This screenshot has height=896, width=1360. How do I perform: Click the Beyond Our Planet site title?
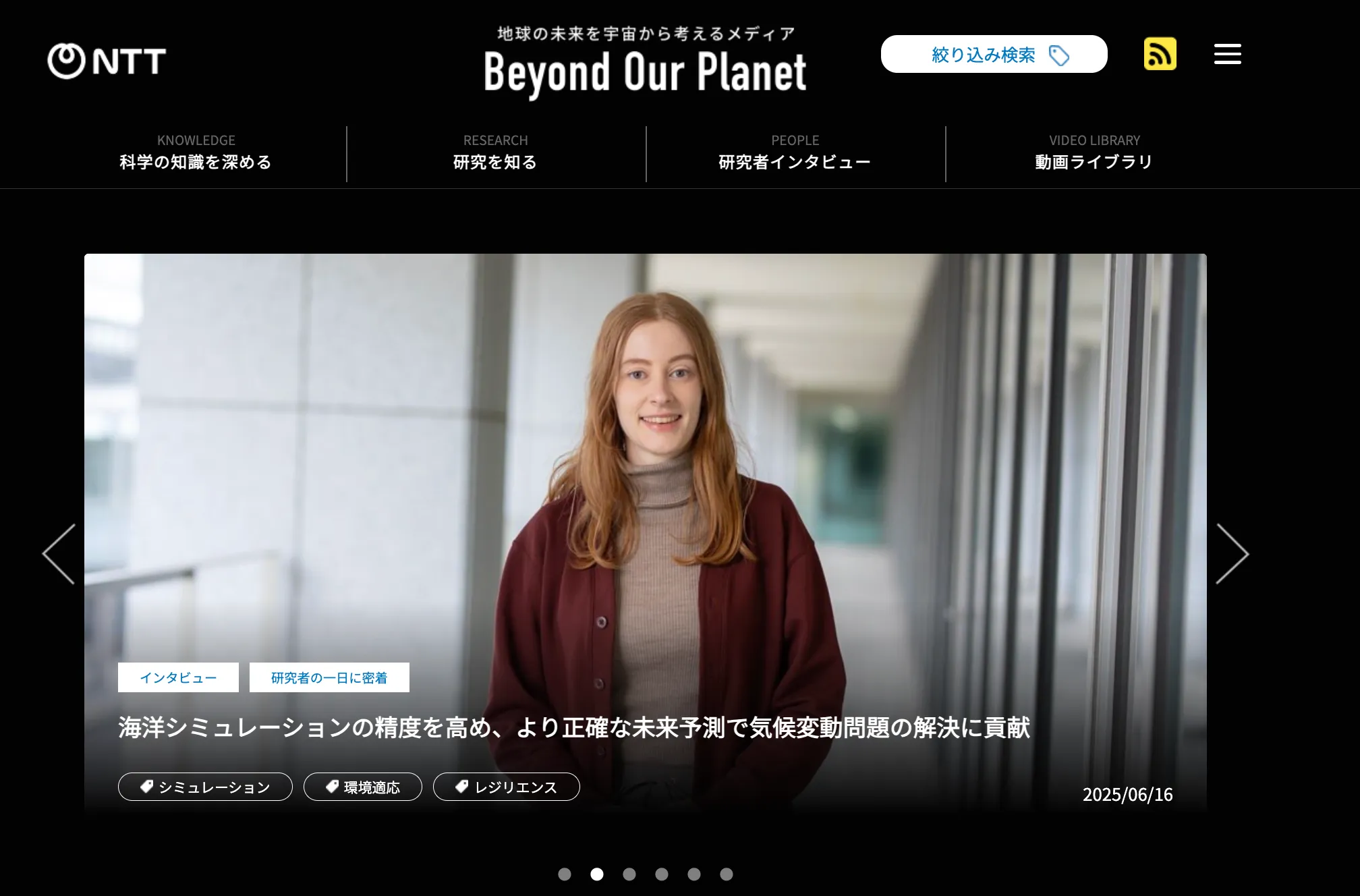pos(645,72)
